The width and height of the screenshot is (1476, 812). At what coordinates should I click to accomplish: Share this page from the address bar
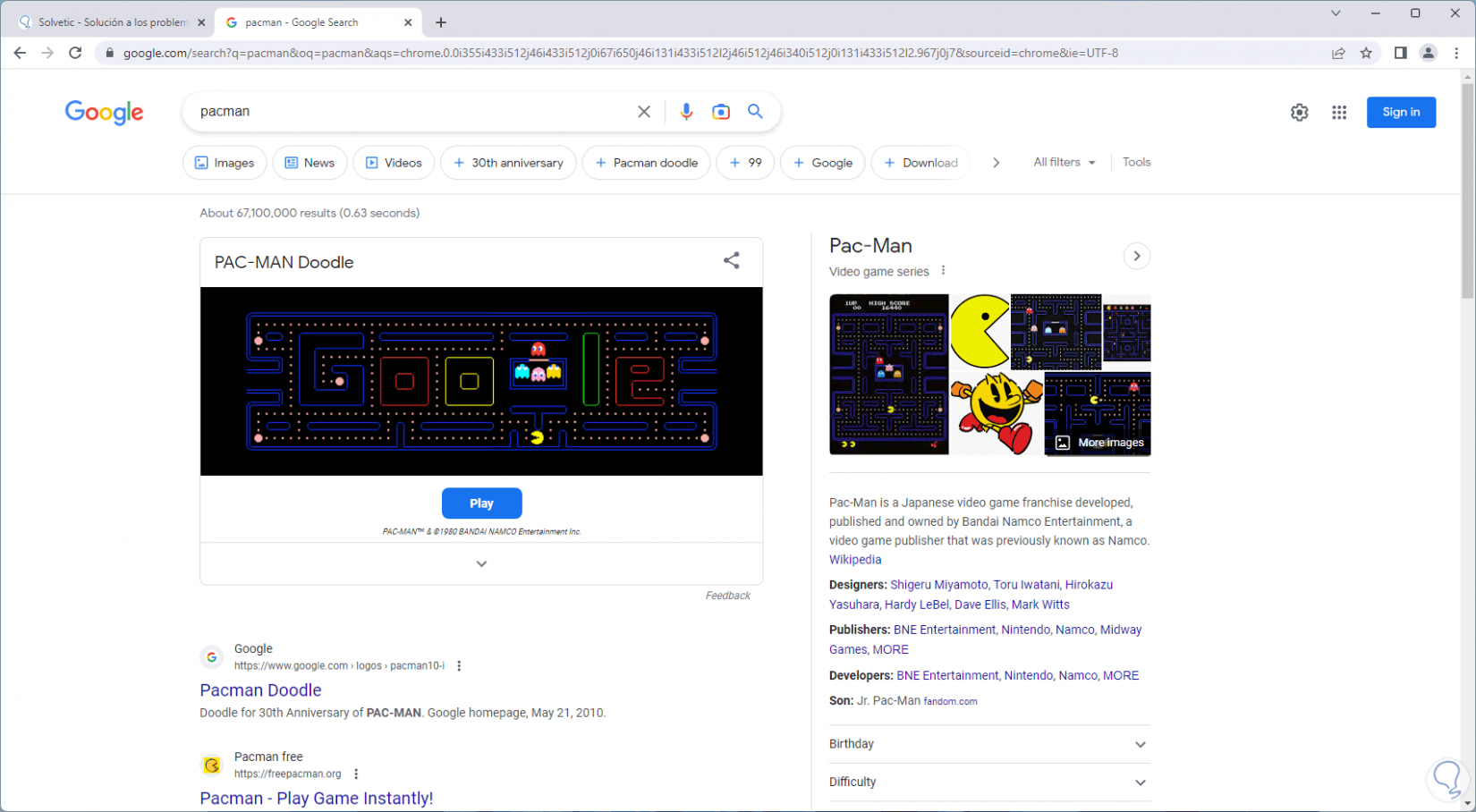coord(1338,53)
